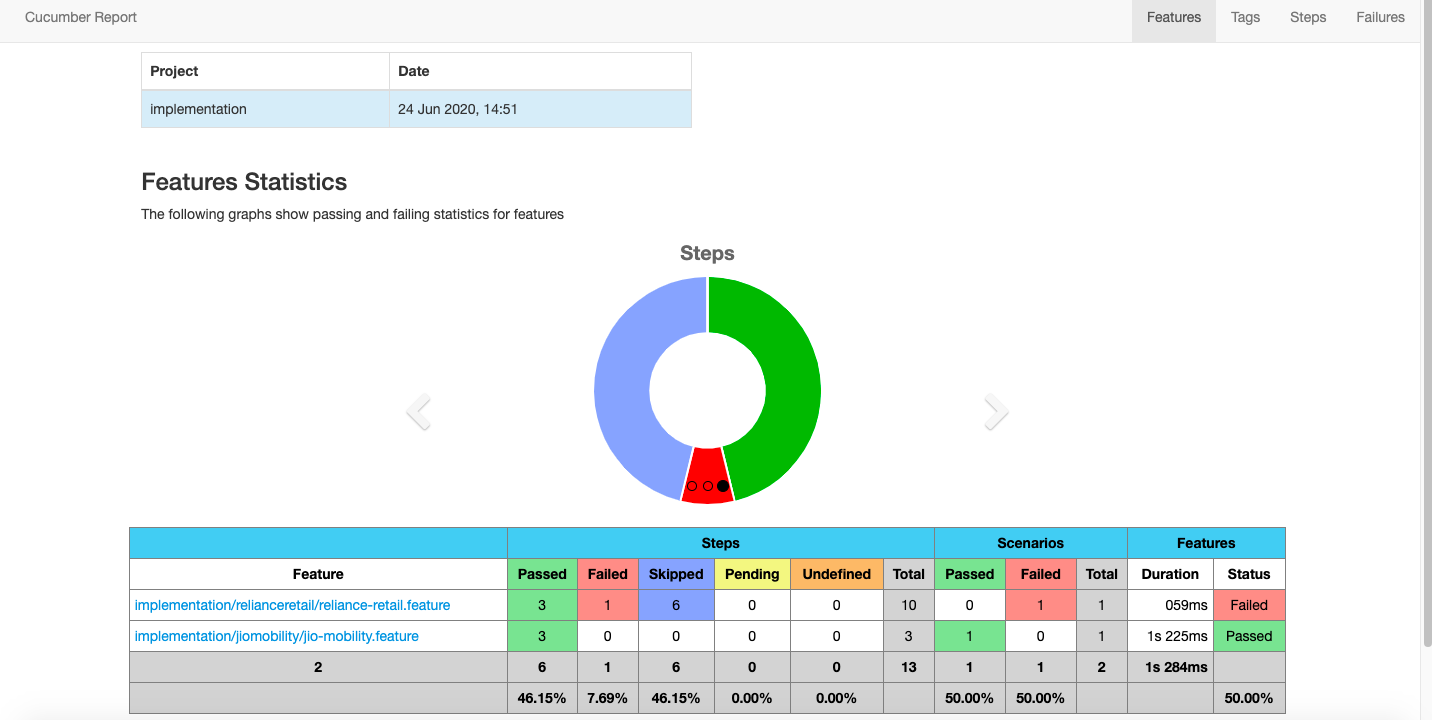1432x720 pixels.
Task: Select the first carousel indicator dot
Action: (692, 486)
